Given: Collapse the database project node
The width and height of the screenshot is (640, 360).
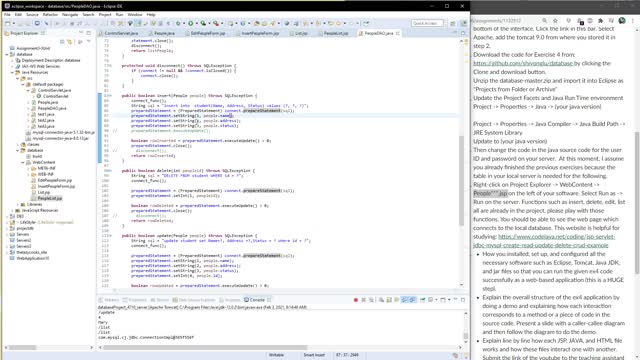Looking at the screenshot, I should click(7, 54).
